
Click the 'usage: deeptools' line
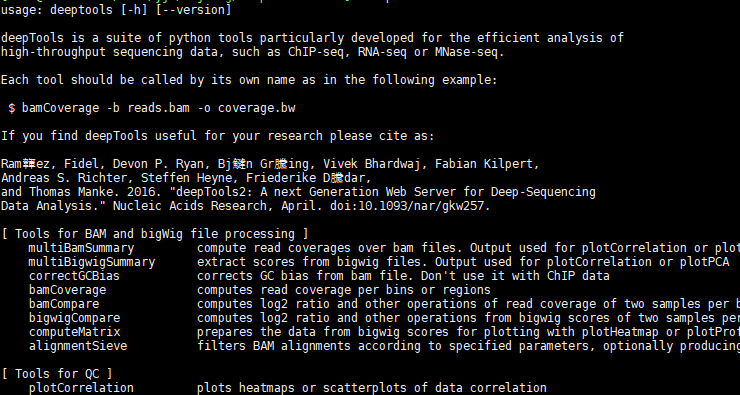57,10
